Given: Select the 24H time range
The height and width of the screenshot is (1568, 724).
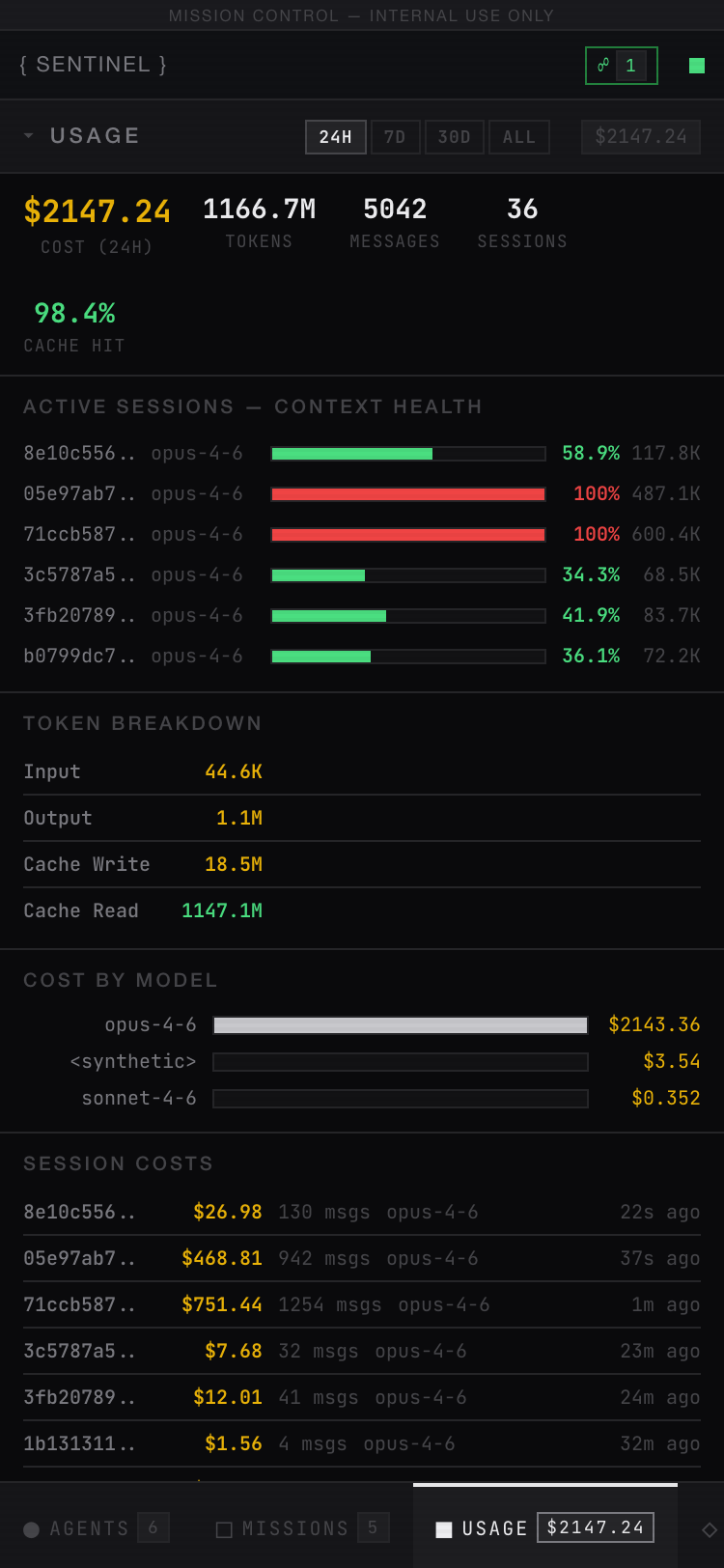Looking at the screenshot, I should [x=336, y=137].
